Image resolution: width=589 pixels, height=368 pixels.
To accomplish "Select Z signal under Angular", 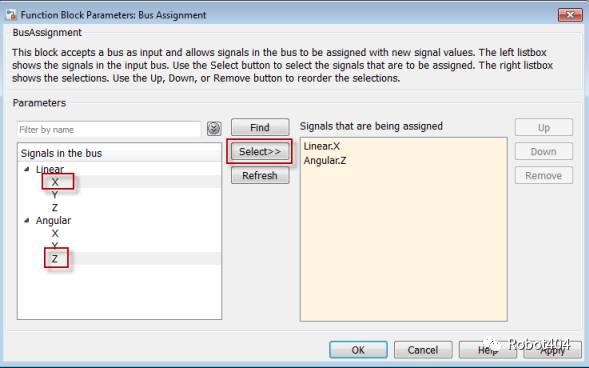I will click(55, 259).
